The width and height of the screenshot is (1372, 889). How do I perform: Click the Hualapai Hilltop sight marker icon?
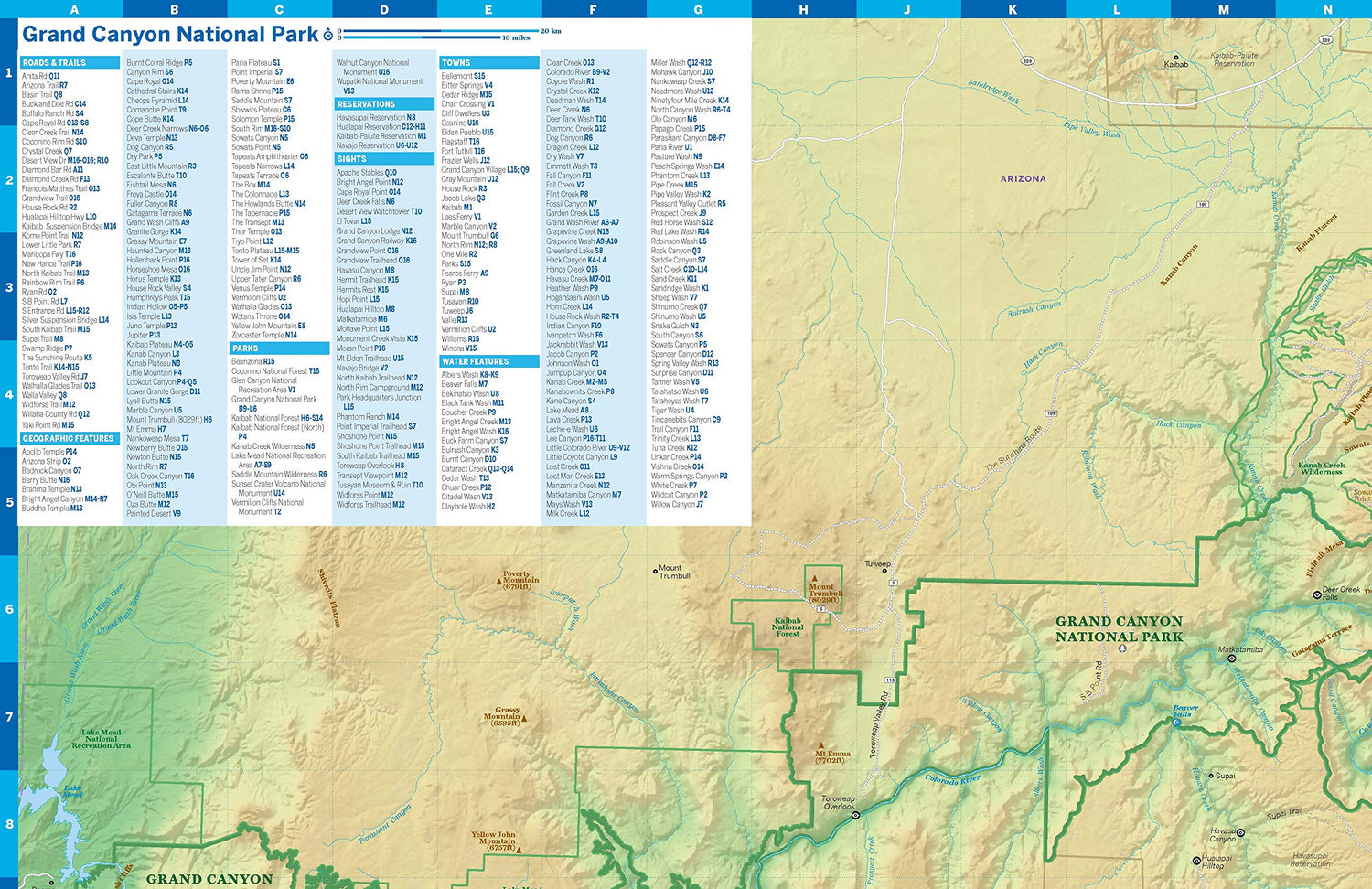(x=1196, y=861)
